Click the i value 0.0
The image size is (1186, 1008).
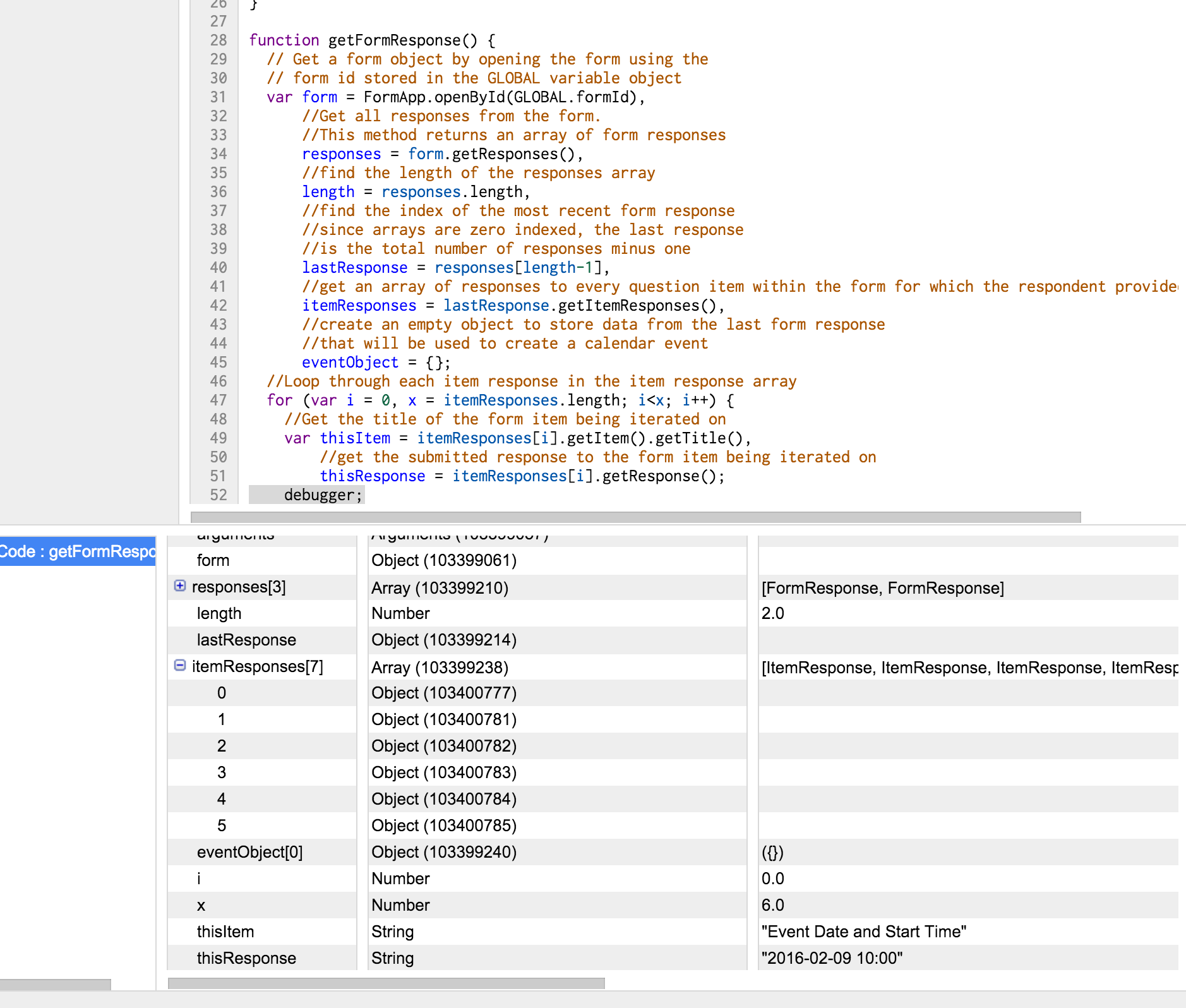(x=772, y=879)
